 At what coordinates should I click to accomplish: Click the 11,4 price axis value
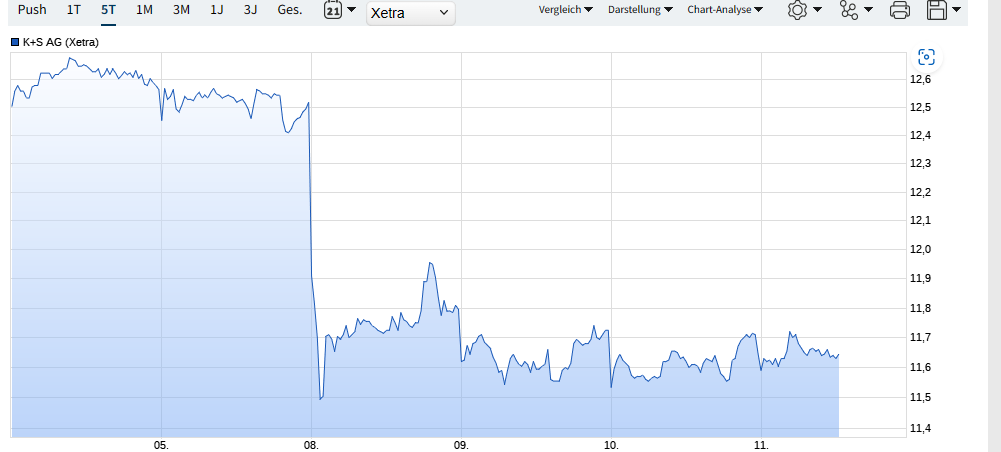(921, 428)
